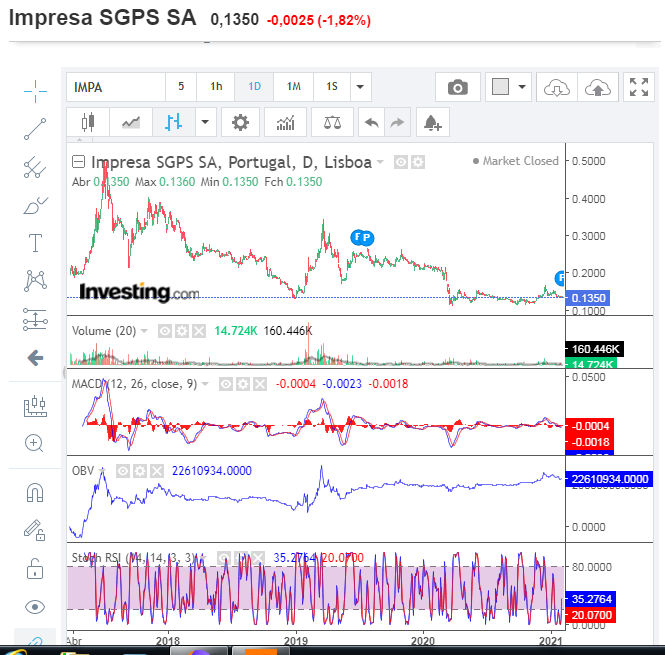Toggle fullscreen chart mode
665x655 pixels.
[639, 87]
